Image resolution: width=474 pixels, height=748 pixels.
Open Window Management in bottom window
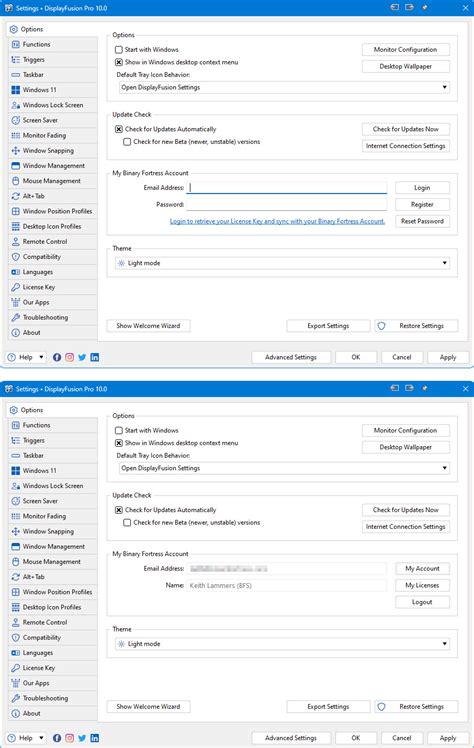52,547
